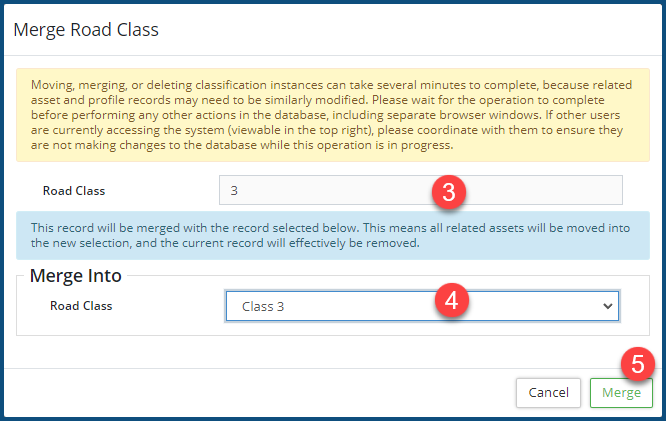This screenshot has height=421, width=666.
Task: Click warning line ending 'operation is in progress'
Action: (x=400, y=144)
